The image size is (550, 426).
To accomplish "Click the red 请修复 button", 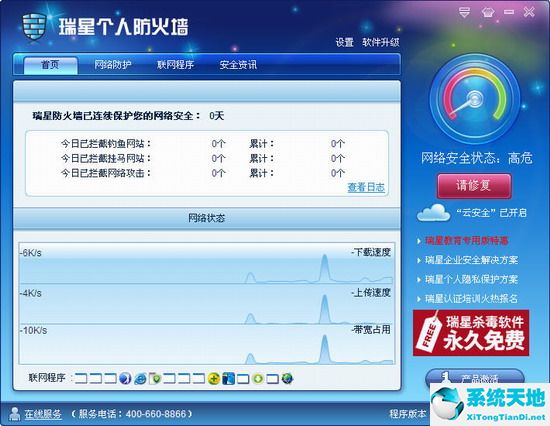I will coord(474,186).
